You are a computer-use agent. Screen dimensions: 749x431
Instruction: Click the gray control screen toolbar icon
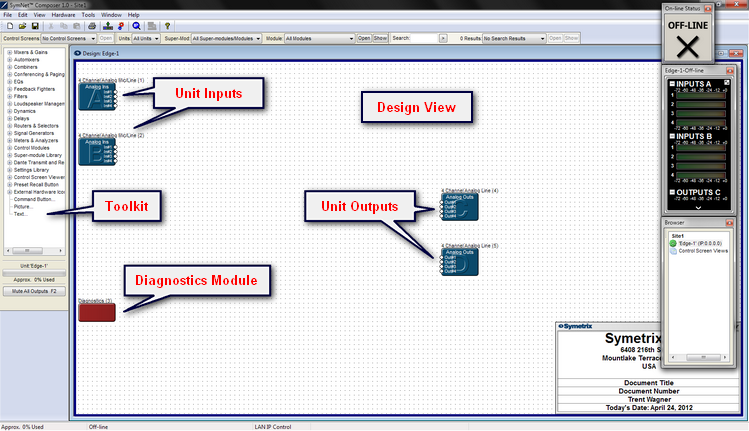(152, 26)
